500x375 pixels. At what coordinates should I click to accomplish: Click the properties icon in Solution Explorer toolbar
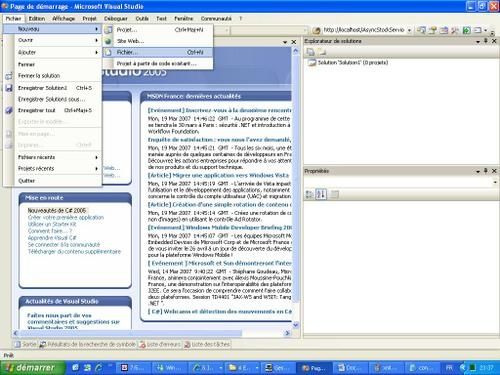(x=310, y=52)
